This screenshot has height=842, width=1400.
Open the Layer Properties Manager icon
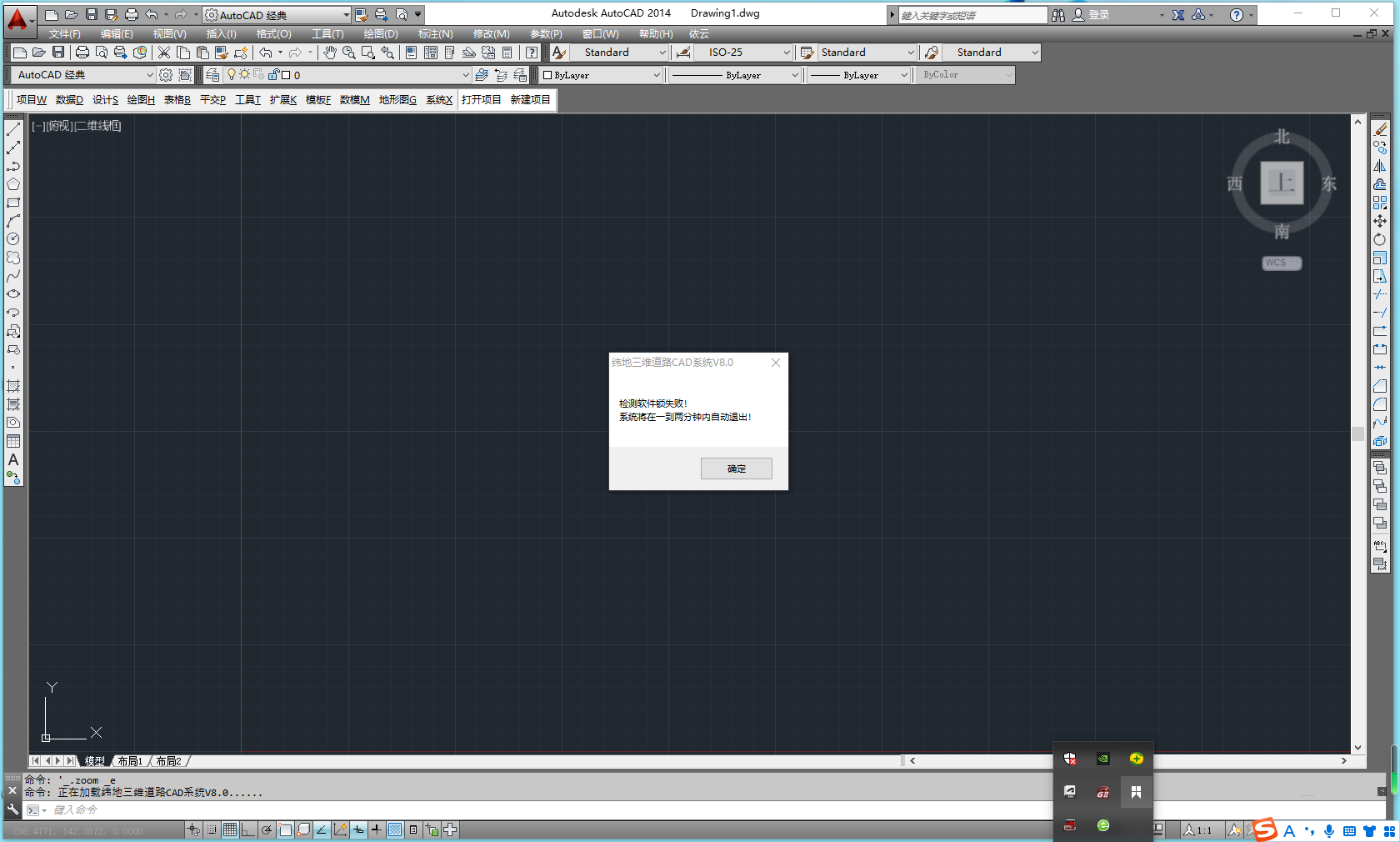tap(212, 74)
